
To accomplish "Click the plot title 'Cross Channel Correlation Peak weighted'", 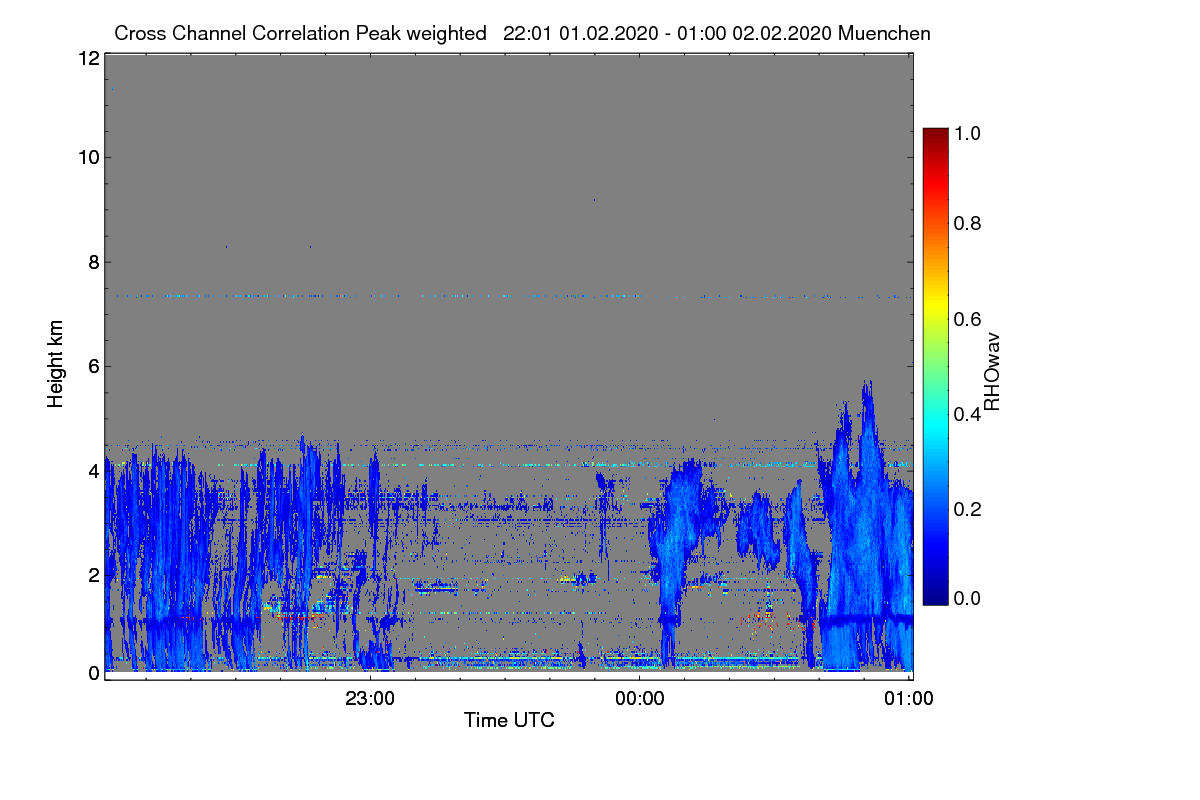I will [300, 34].
